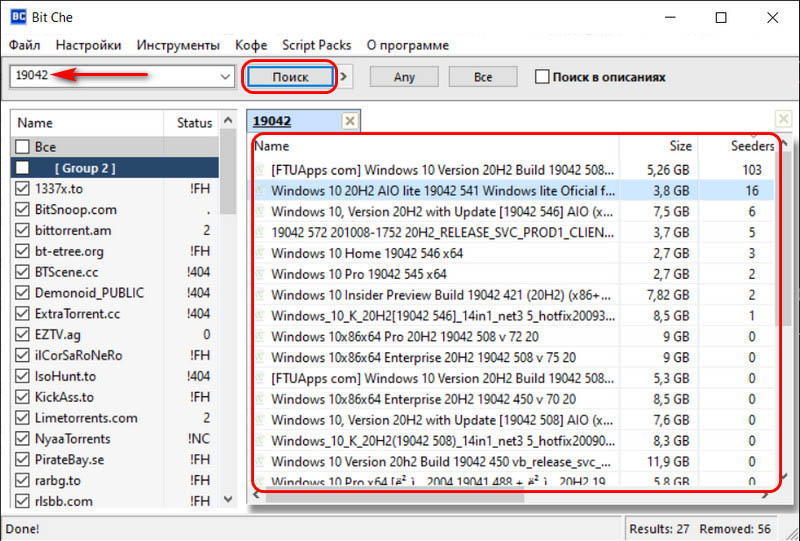
Task: Click the Results: 27 status bar entry
Action: coord(659,529)
